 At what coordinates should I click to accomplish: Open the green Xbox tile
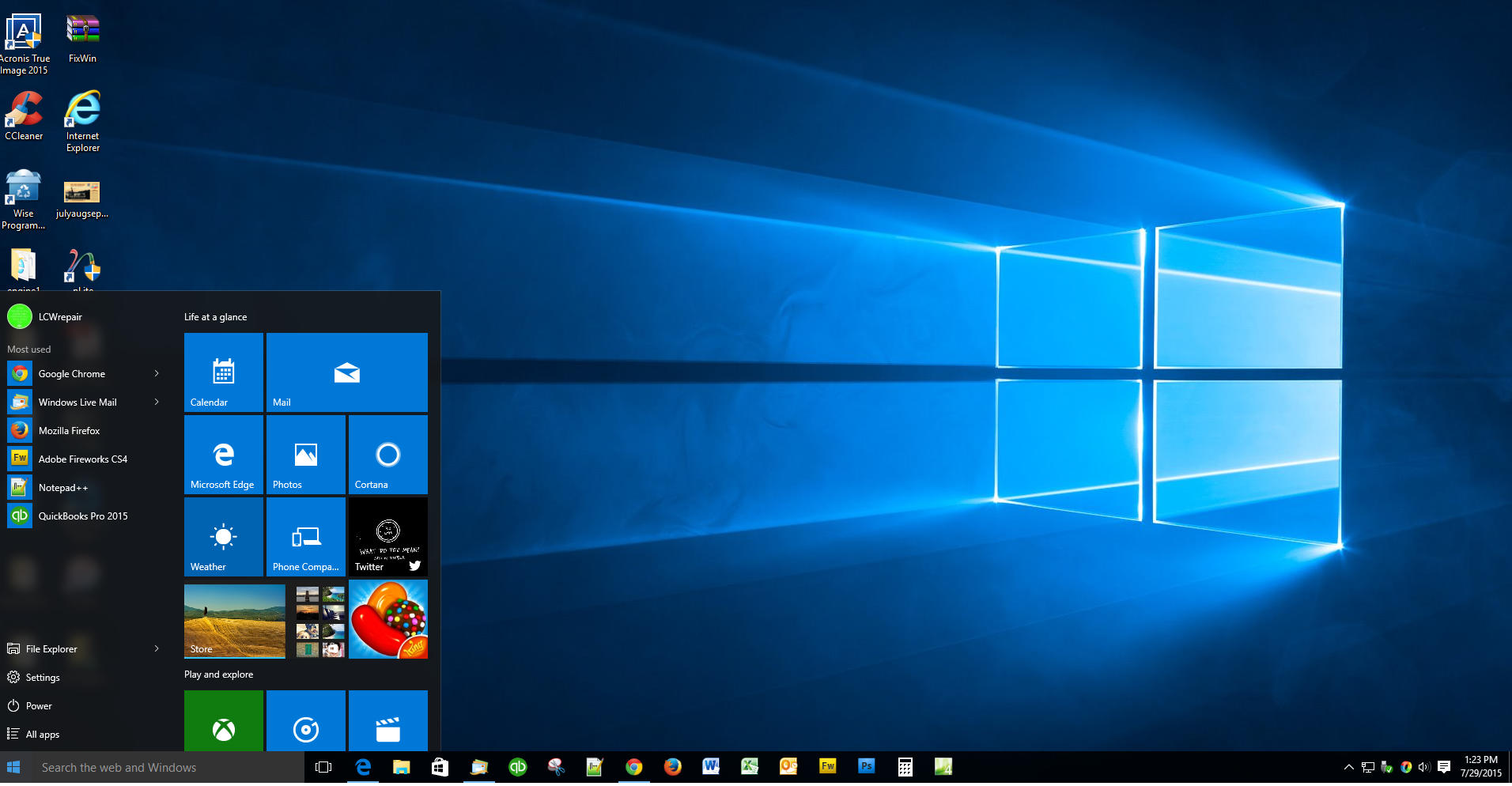coord(224,720)
